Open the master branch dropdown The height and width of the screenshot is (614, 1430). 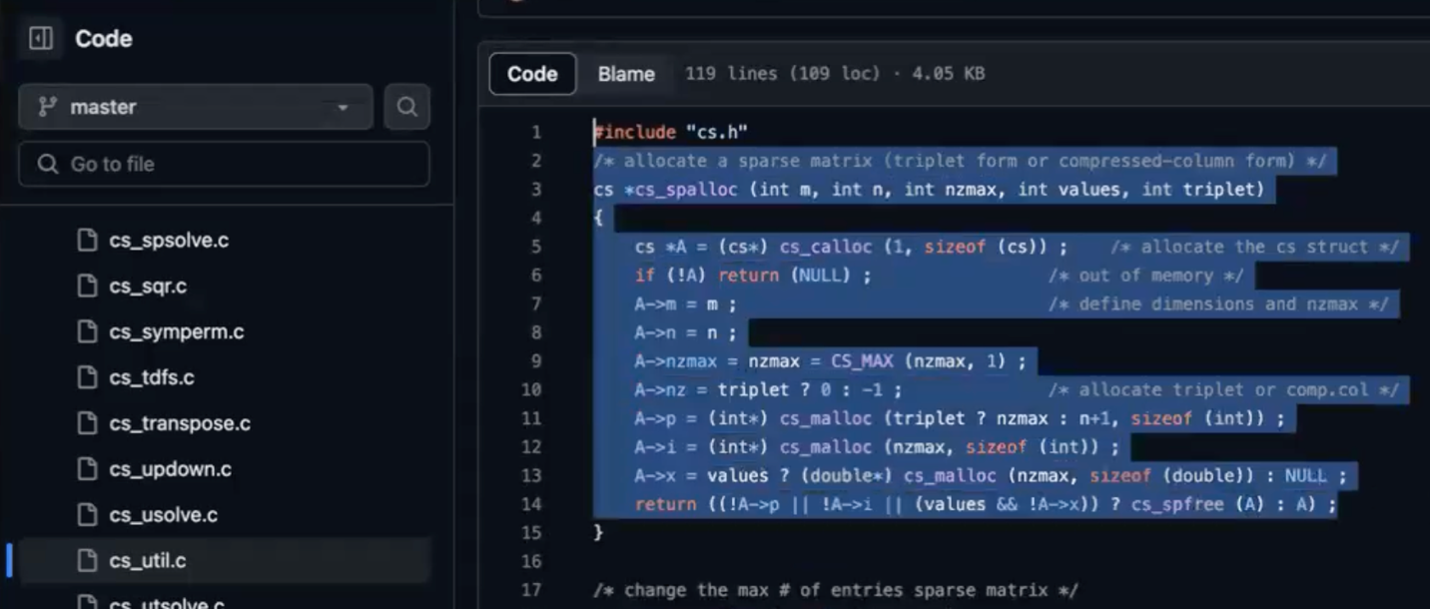click(195, 107)
